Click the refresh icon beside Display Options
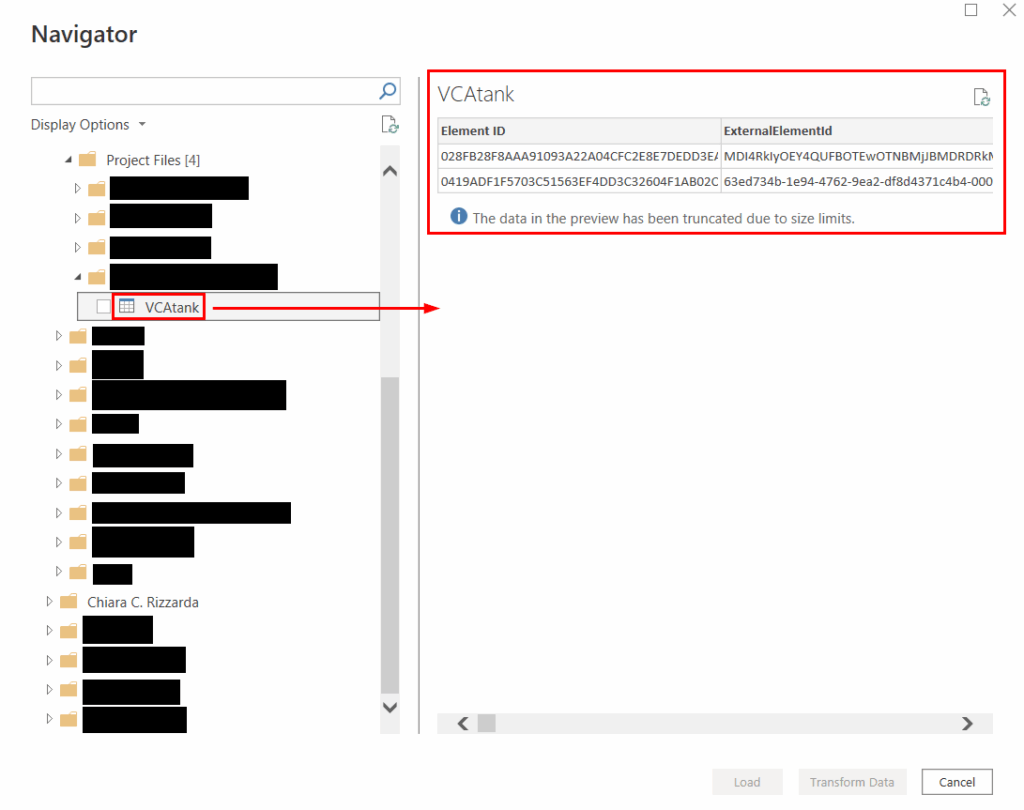The width and height of the screenshot is (1024, 810). pos(389,125)
